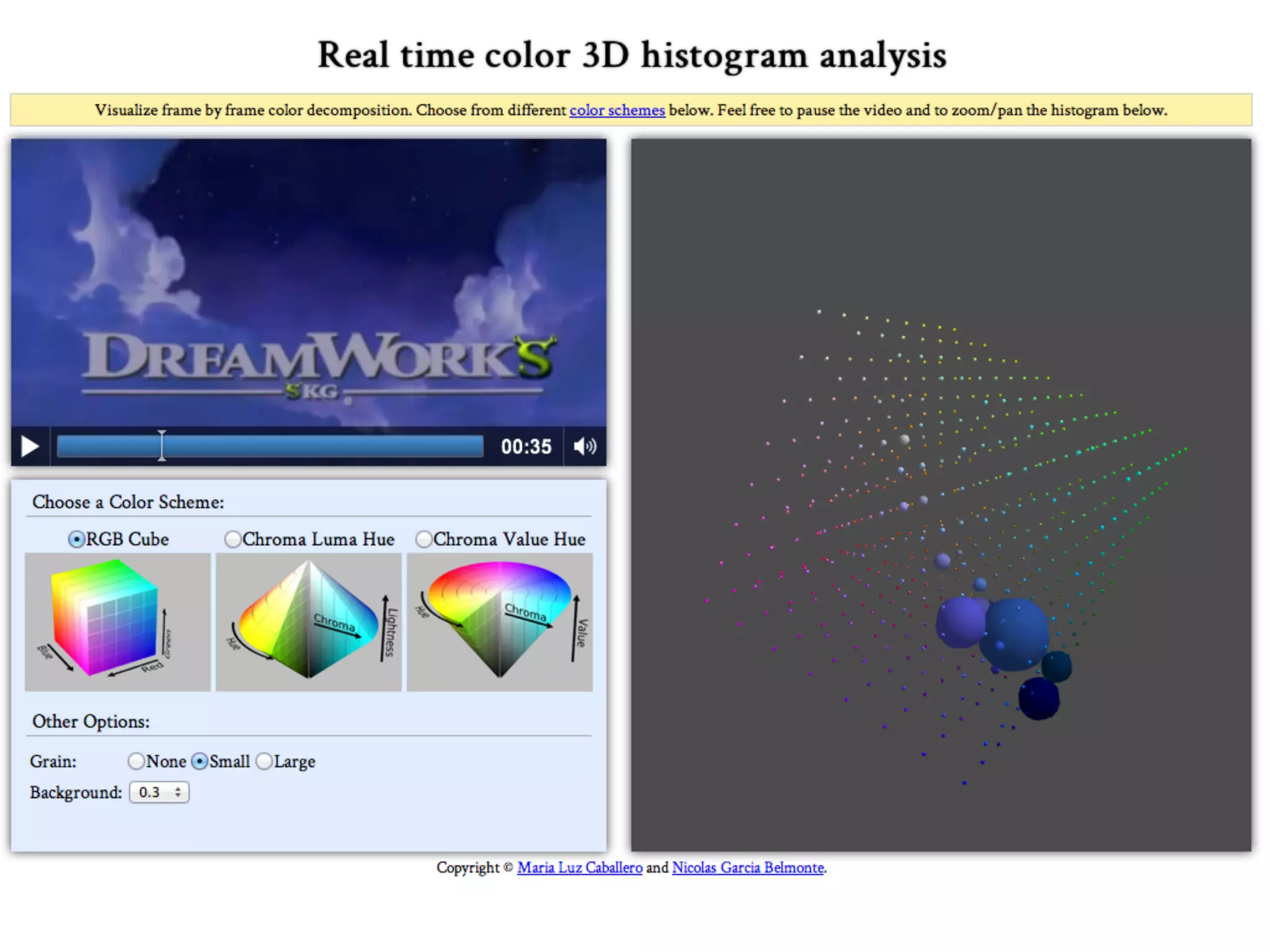Select the RGB Cube radio button
Image resolution: width=1270 pixels, height=952 pixels.
pyautogui.click(x=76, y=539)
